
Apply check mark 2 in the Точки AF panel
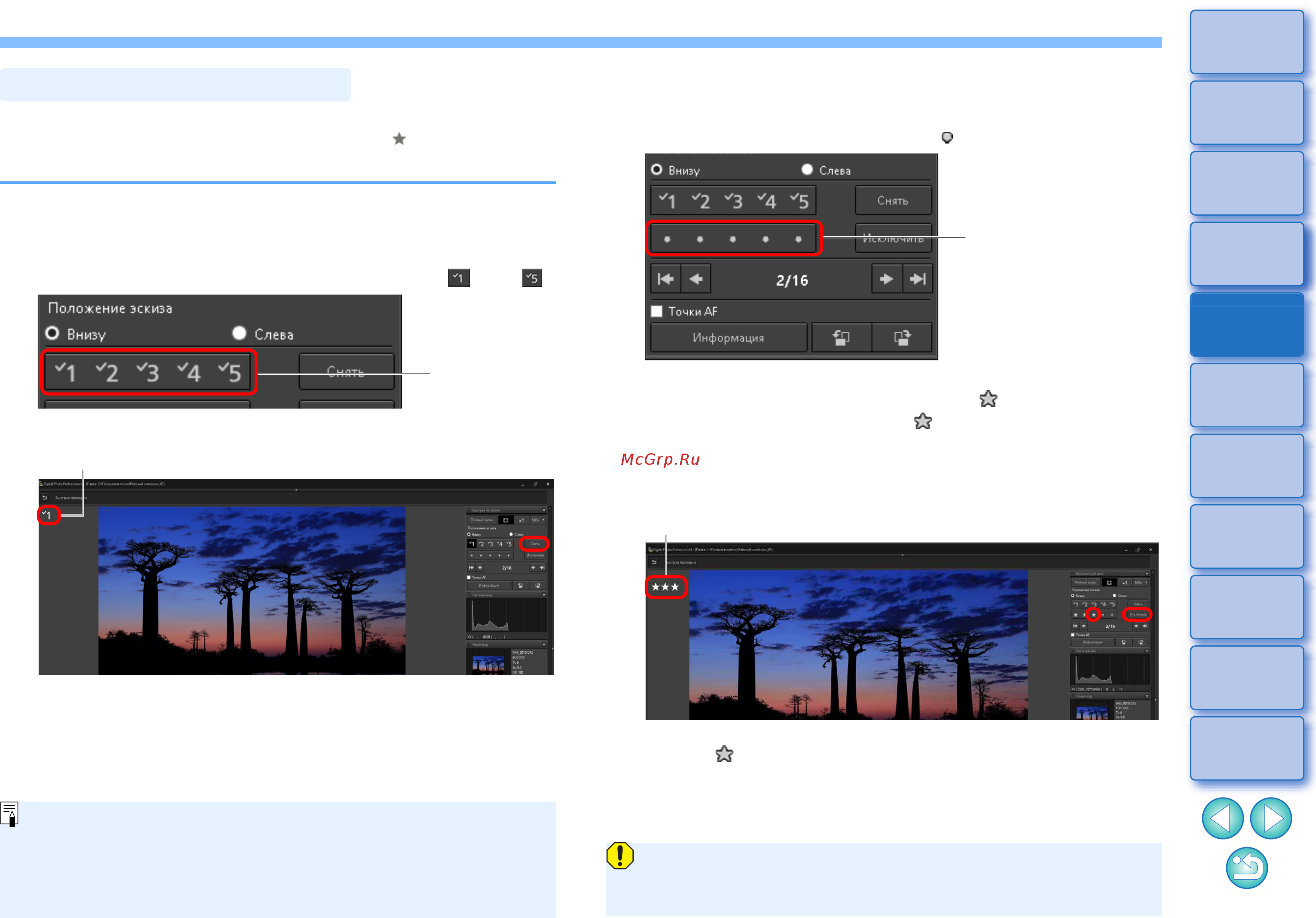(700, 201)
